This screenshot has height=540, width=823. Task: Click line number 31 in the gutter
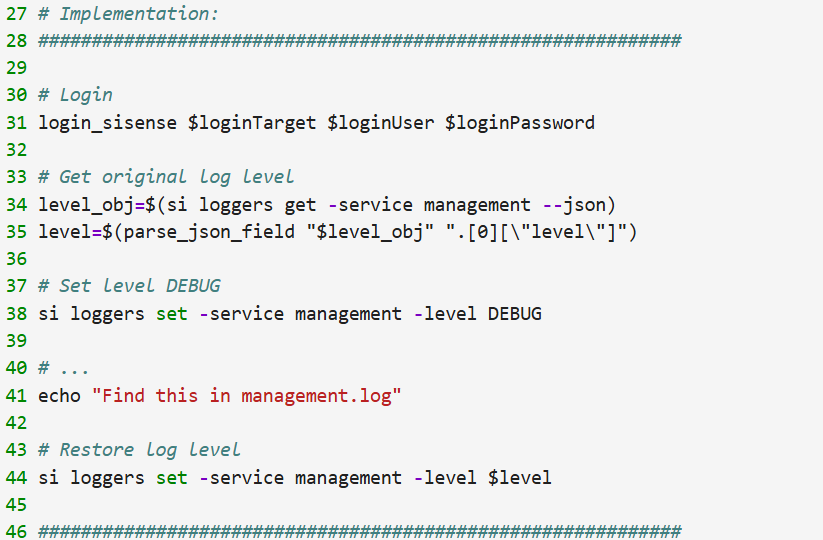coord(16,123)
